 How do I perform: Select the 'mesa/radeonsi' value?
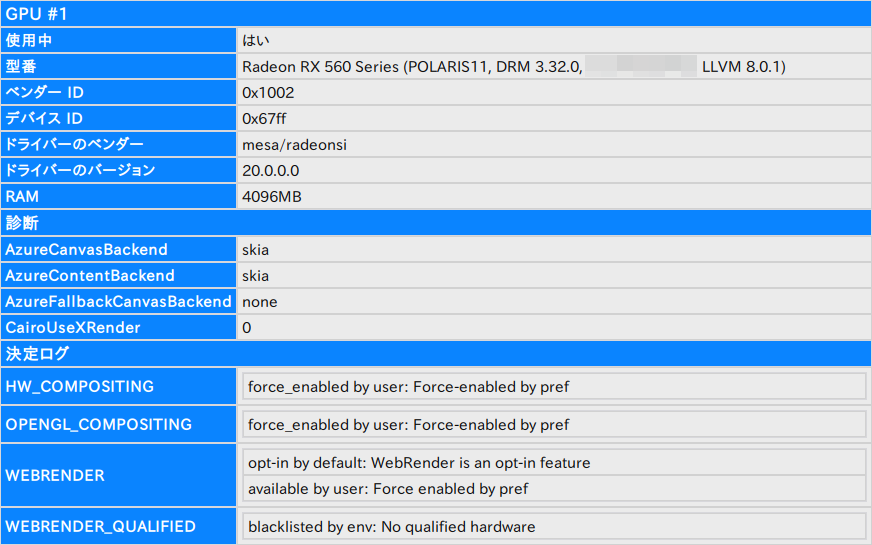[294, 145]
